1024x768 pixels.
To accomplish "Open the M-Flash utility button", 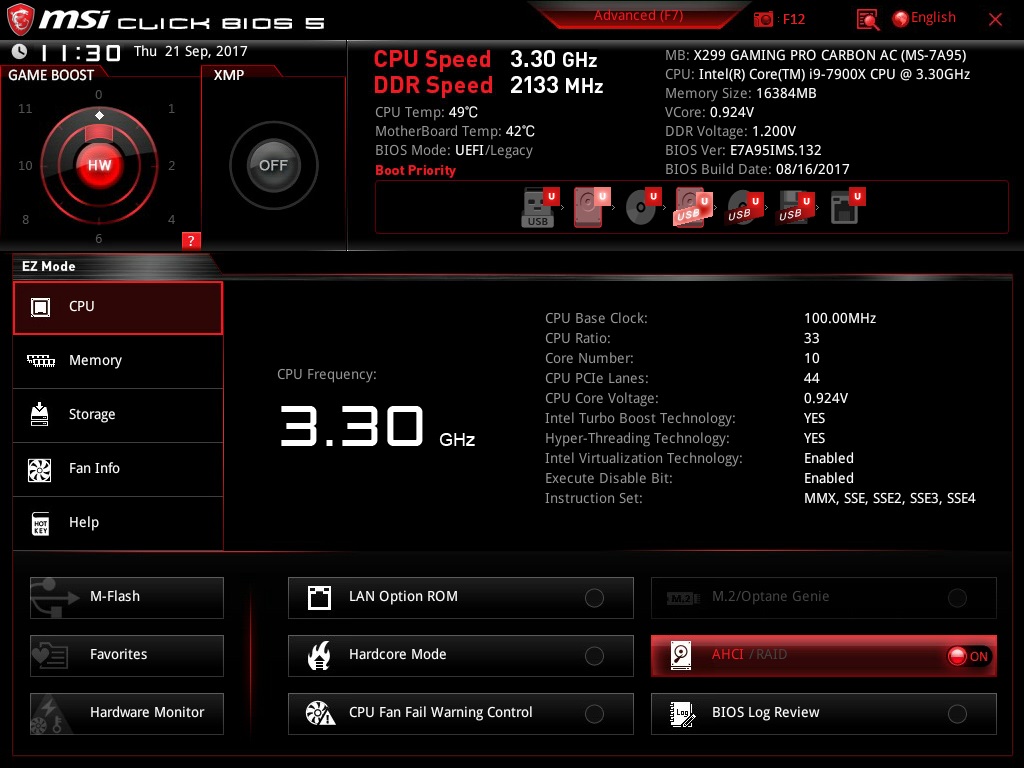I will click(x=127, y=598).
